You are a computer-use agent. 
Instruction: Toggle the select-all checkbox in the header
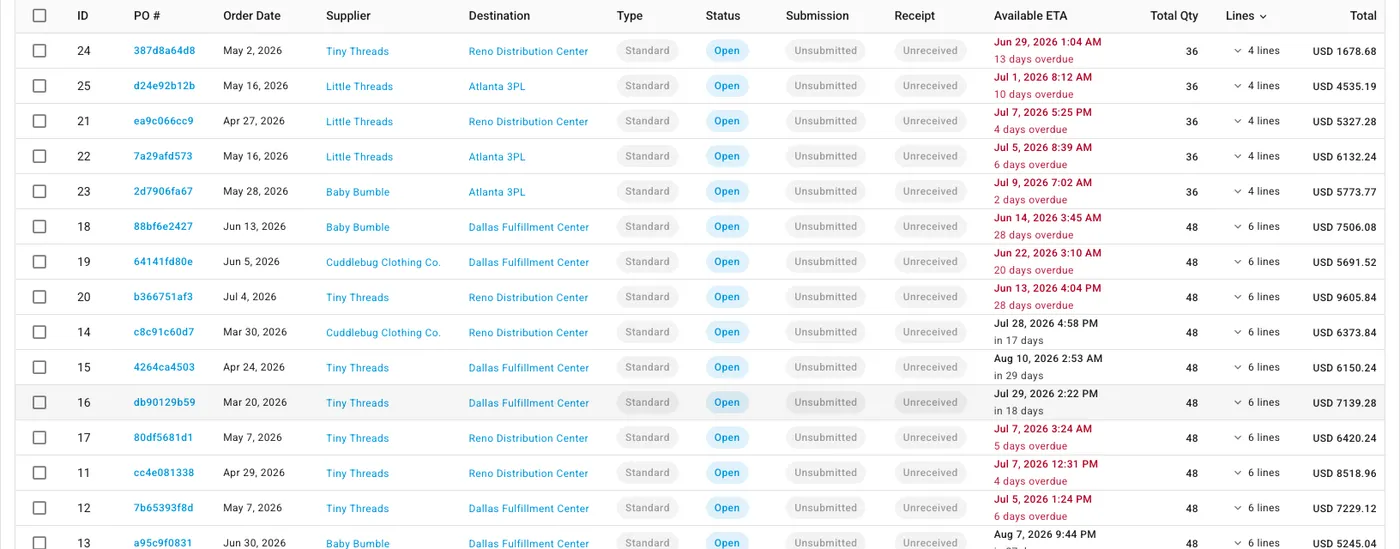coord(39,16)
